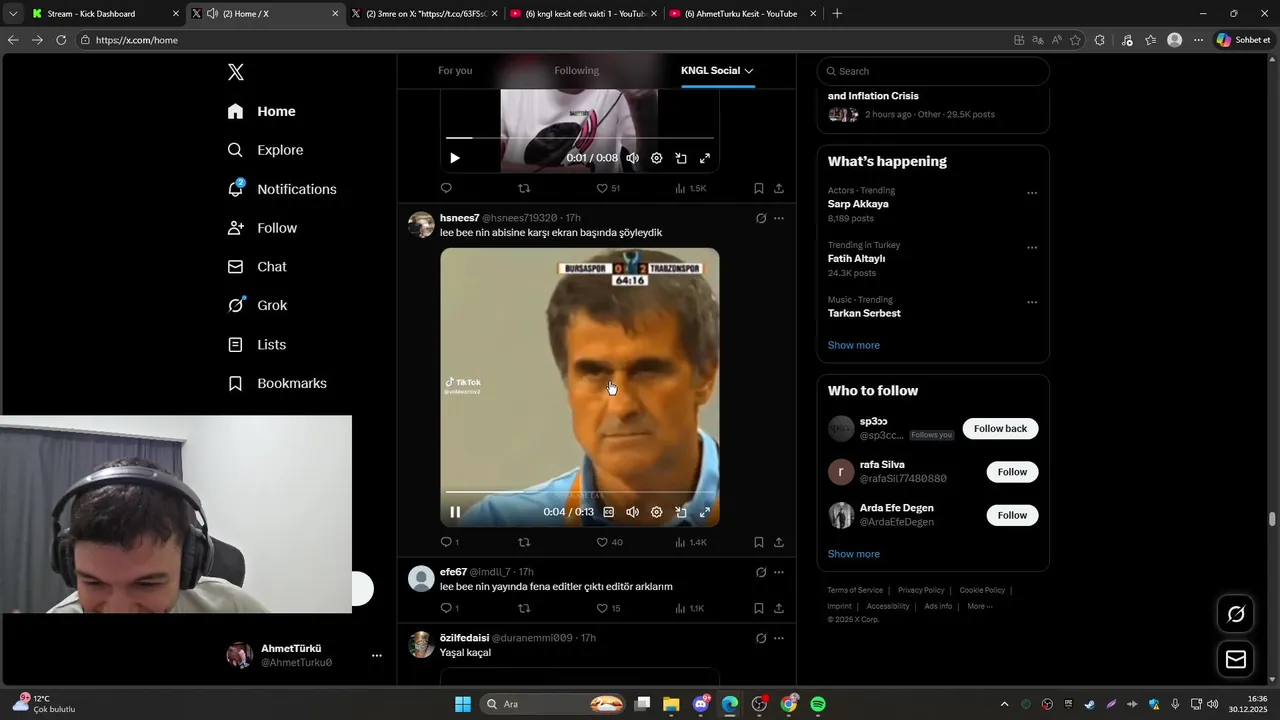Open Notifications bell in sidebar

281,189
